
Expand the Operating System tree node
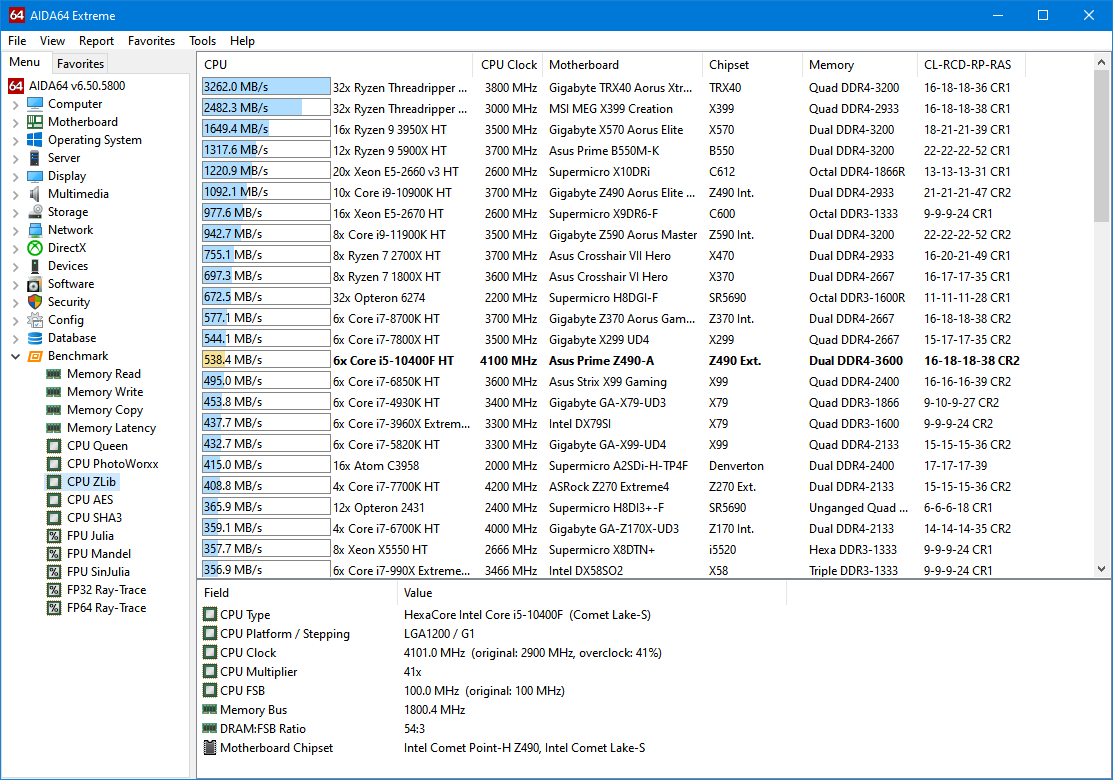point(16,141)
